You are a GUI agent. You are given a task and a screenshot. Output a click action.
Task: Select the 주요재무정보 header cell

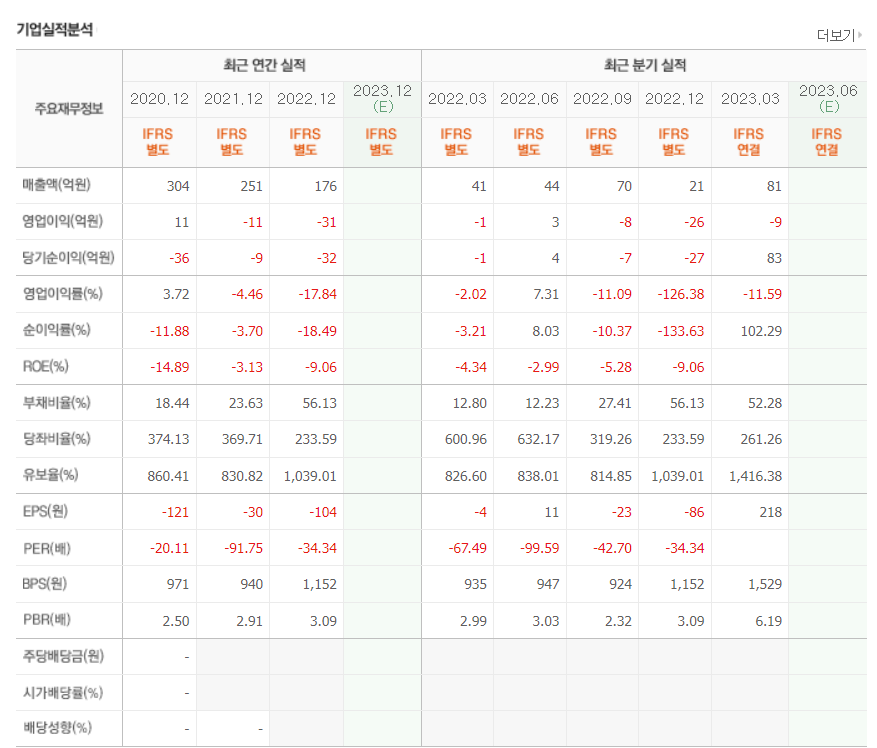[x=69, y=108]
